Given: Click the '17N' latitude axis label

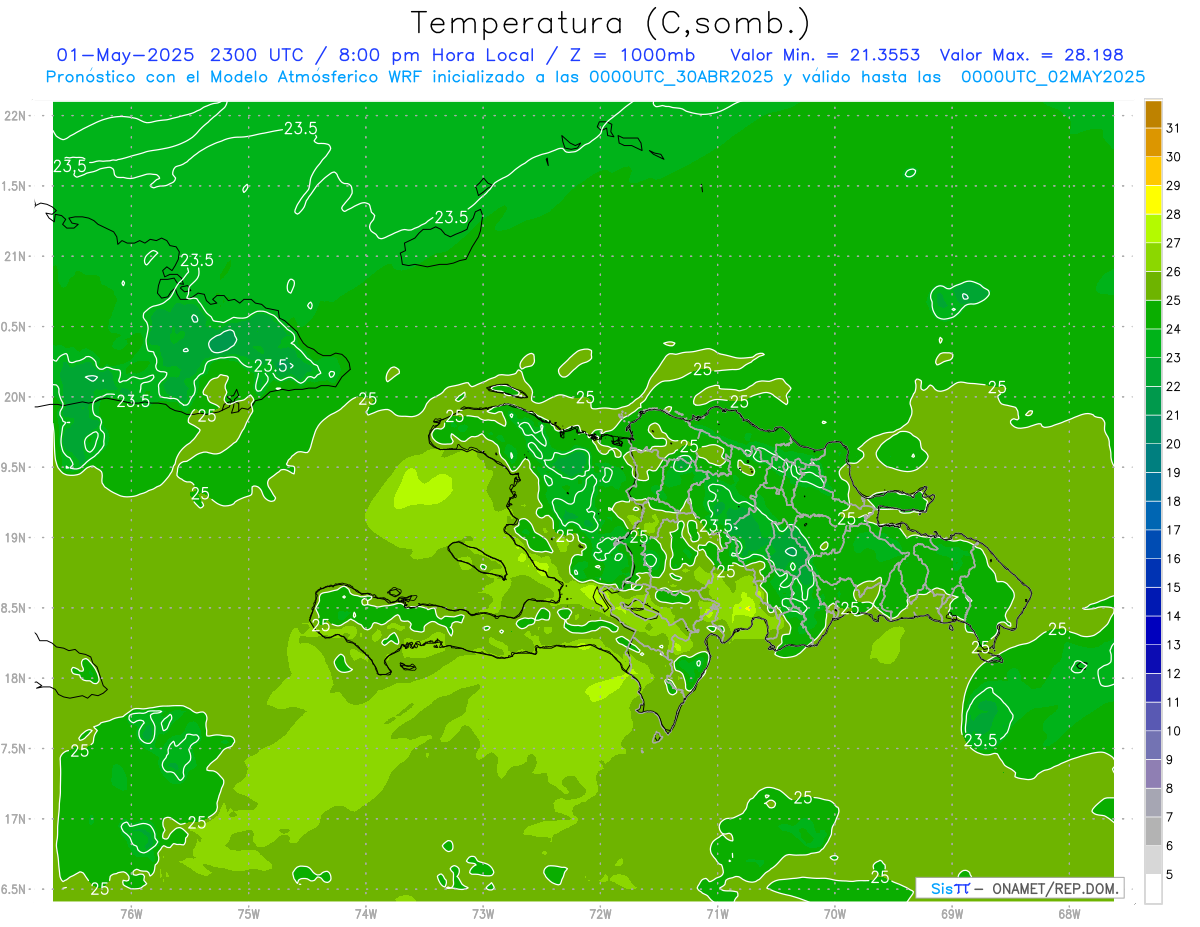Looking at the screenshot, I should click(14, 819).
